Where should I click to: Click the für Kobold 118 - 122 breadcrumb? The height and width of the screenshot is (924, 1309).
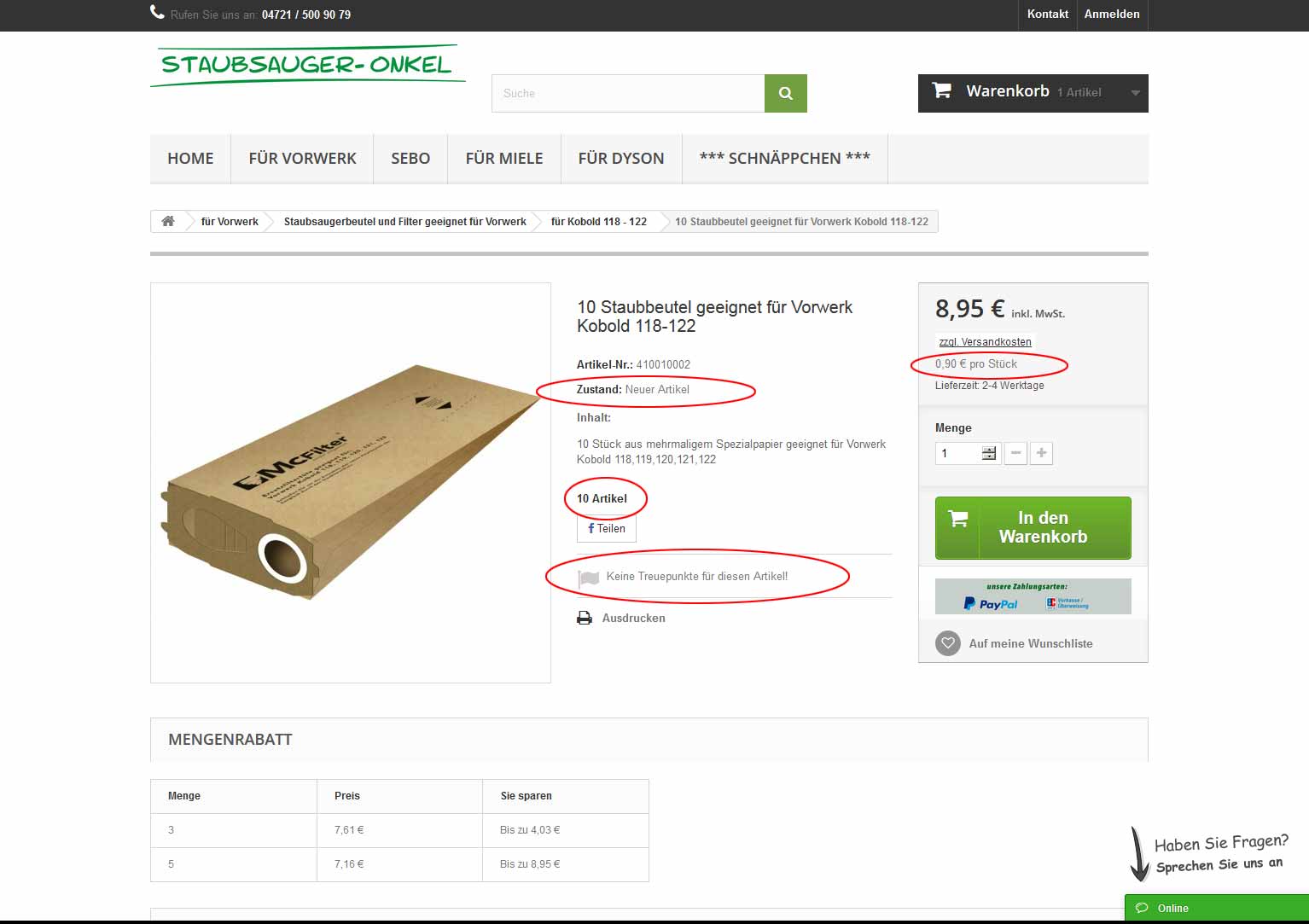pyautogui.click(x=599, y=221)
